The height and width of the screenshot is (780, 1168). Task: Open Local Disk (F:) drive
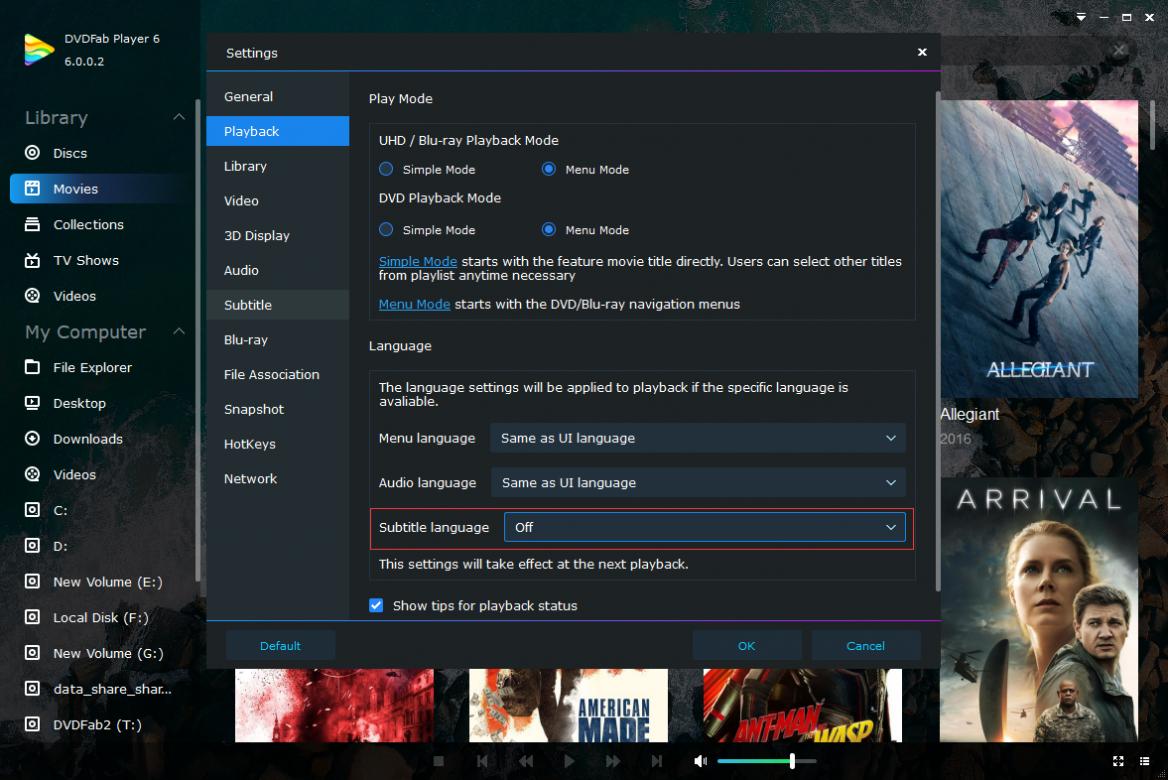[x=86, y=617]
